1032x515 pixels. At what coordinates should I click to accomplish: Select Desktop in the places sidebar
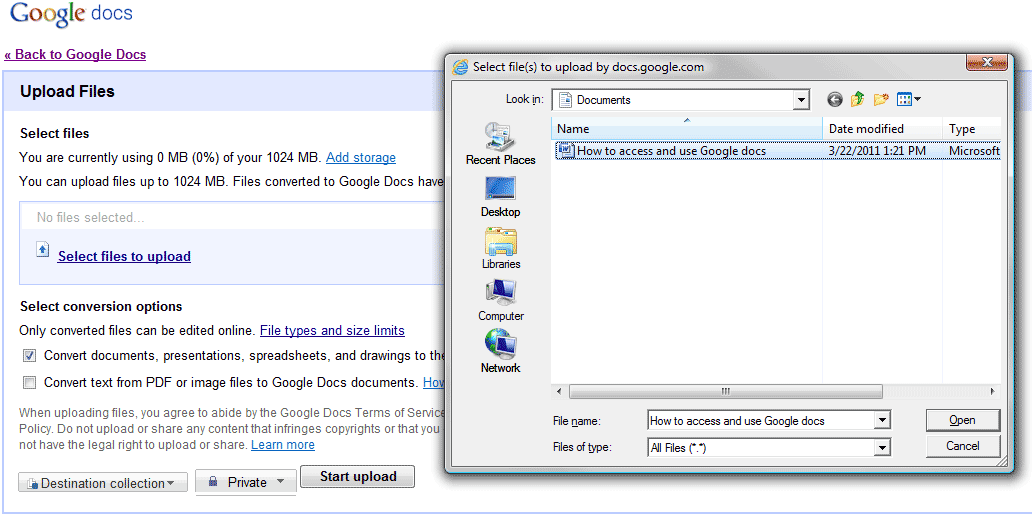point(501,197)
